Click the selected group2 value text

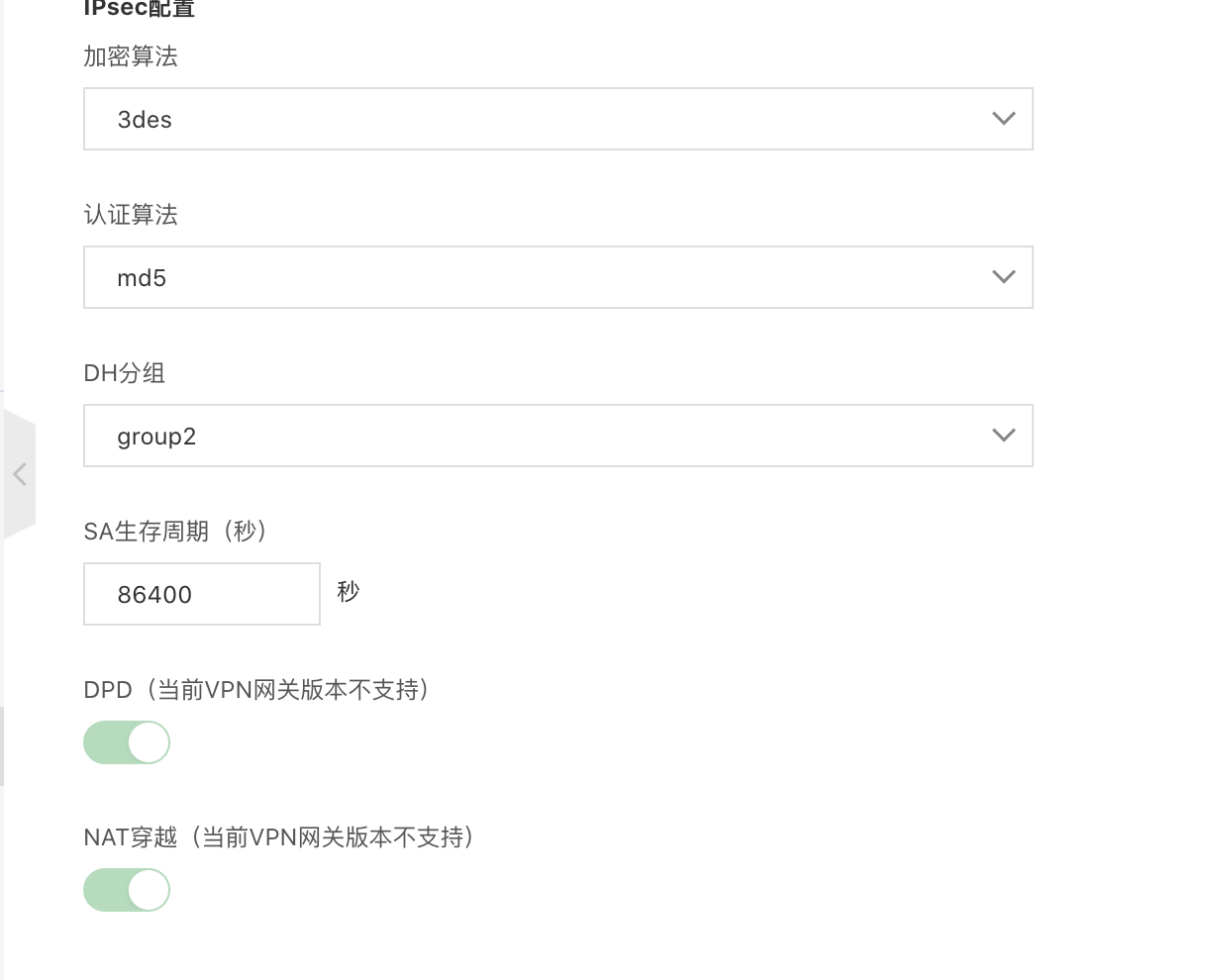tap(156, 437)
